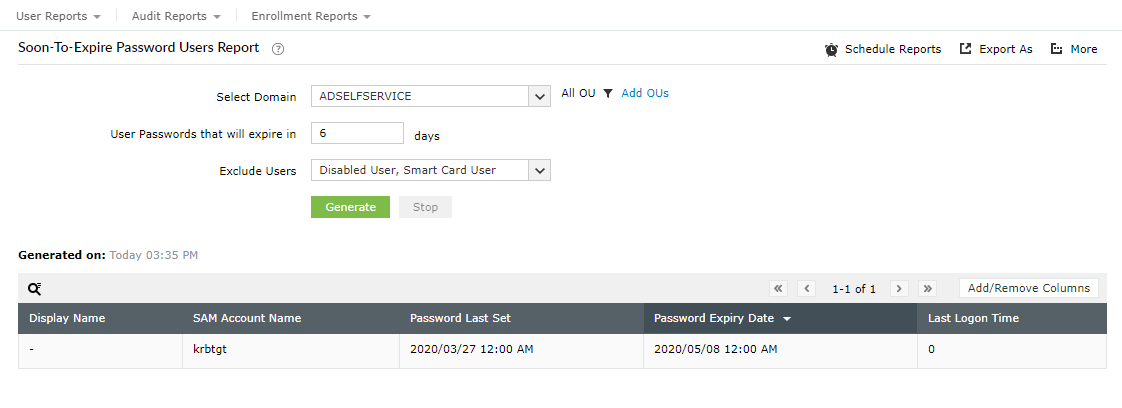Click the OU filter funnel icon
Screen dimensions: 1122x408
607,93
